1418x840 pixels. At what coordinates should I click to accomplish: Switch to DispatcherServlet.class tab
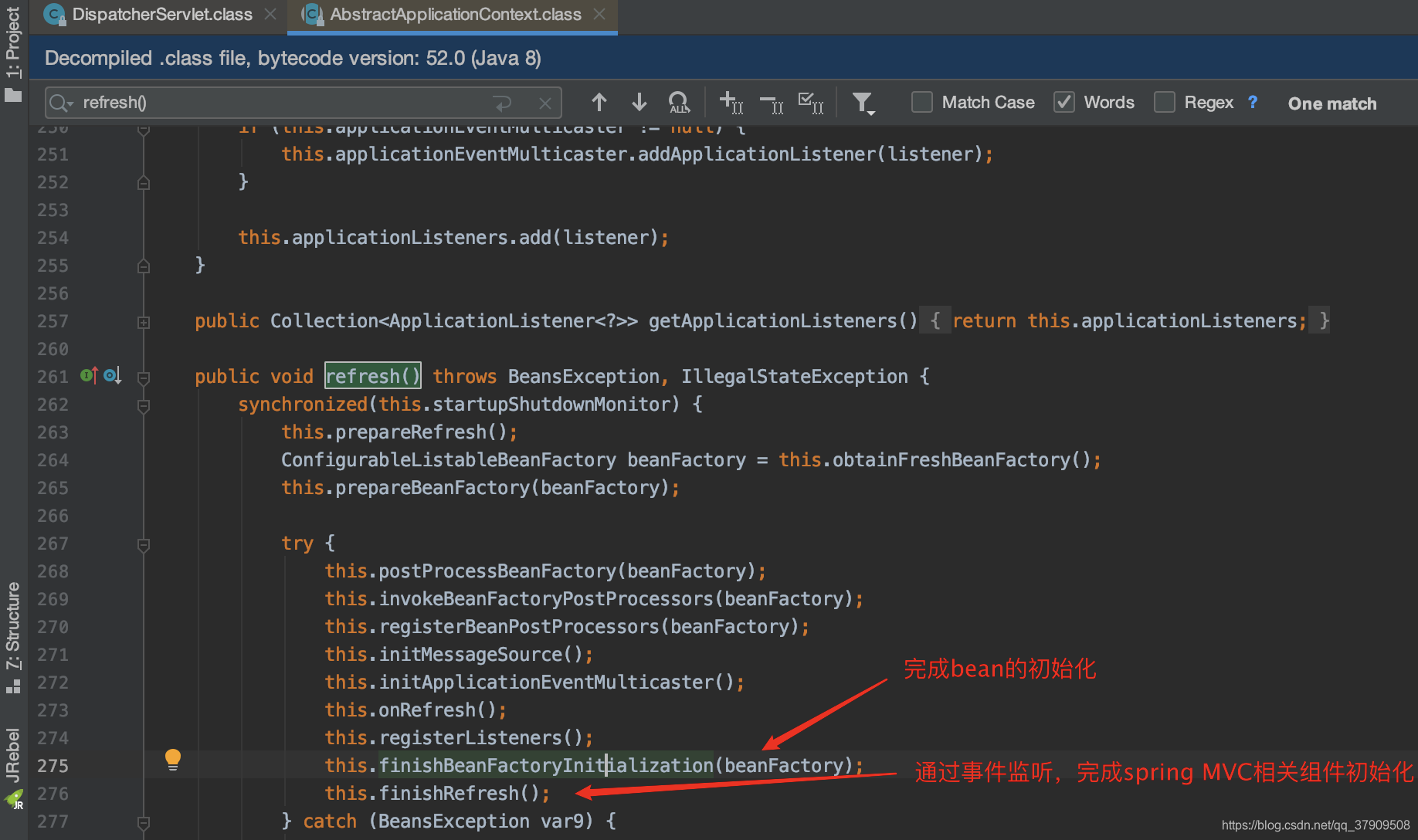pos(162,15)
